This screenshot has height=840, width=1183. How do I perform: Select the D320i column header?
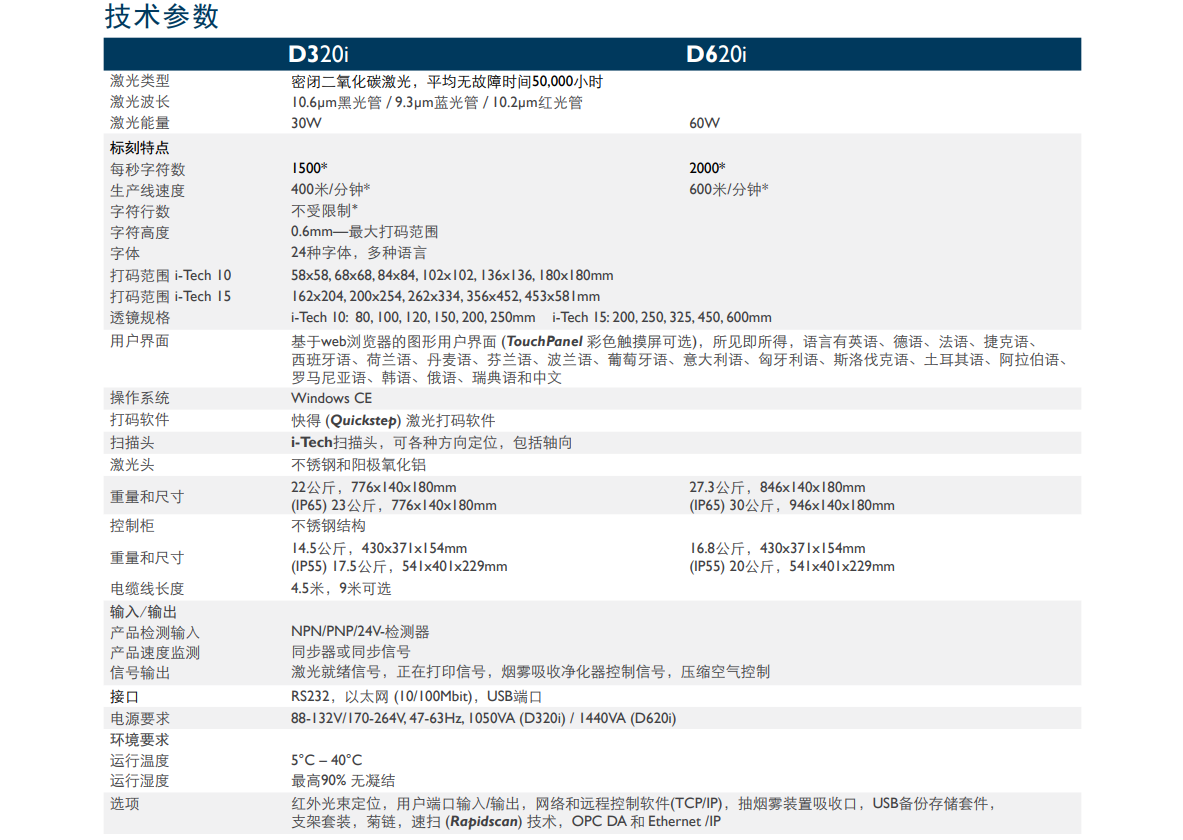[x=318, y=54]
